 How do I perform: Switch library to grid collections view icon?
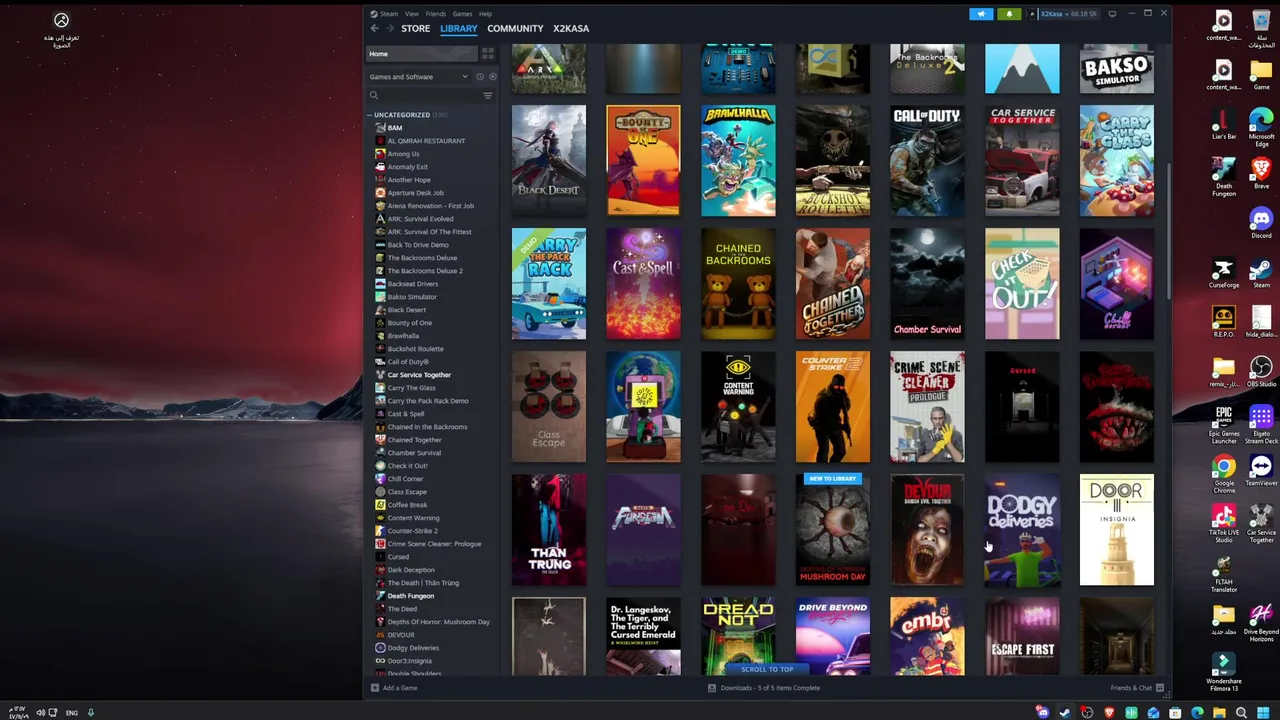pos(488,53)
